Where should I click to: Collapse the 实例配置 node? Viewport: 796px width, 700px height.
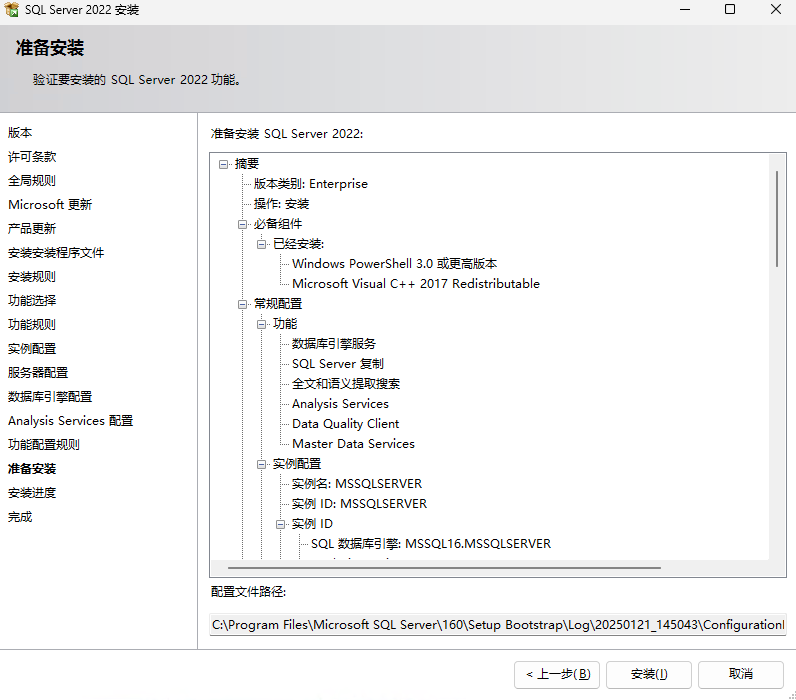(261, 464)
